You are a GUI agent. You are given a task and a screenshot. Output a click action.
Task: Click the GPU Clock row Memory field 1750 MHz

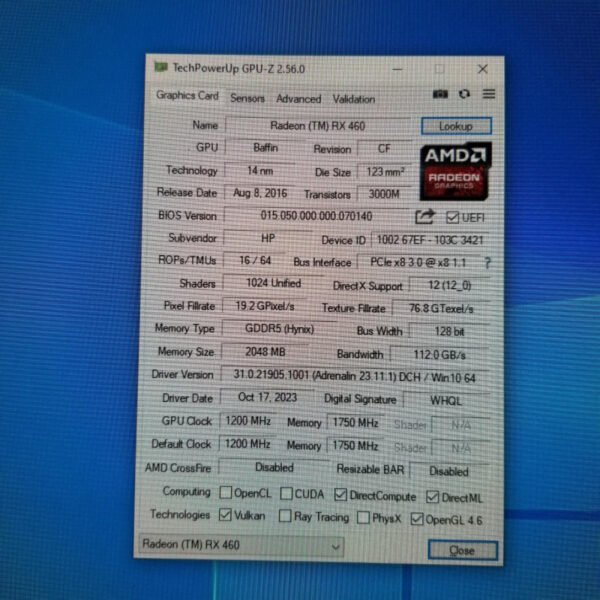pos(355,423)
